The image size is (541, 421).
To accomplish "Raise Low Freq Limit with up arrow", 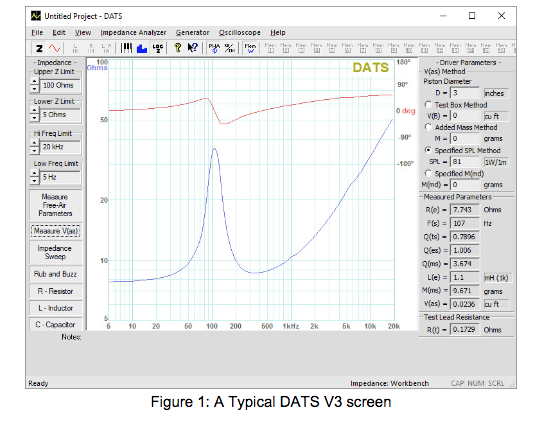I will pyautogui.click(x=34, y=174).
